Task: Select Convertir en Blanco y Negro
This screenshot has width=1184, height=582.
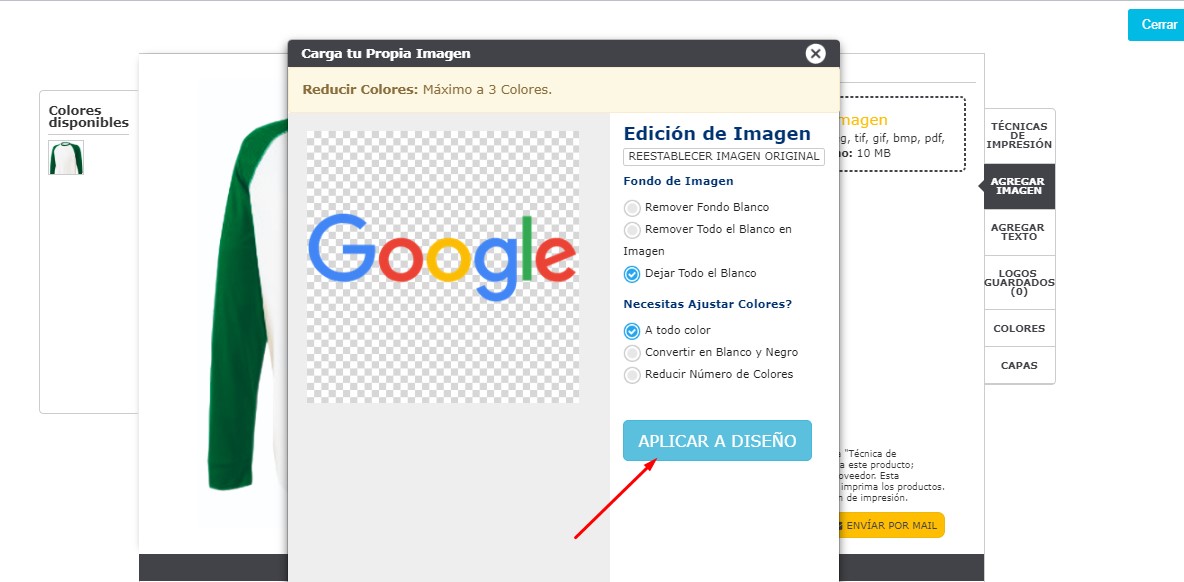Action: pyautogui.click(x=632, y=353)
